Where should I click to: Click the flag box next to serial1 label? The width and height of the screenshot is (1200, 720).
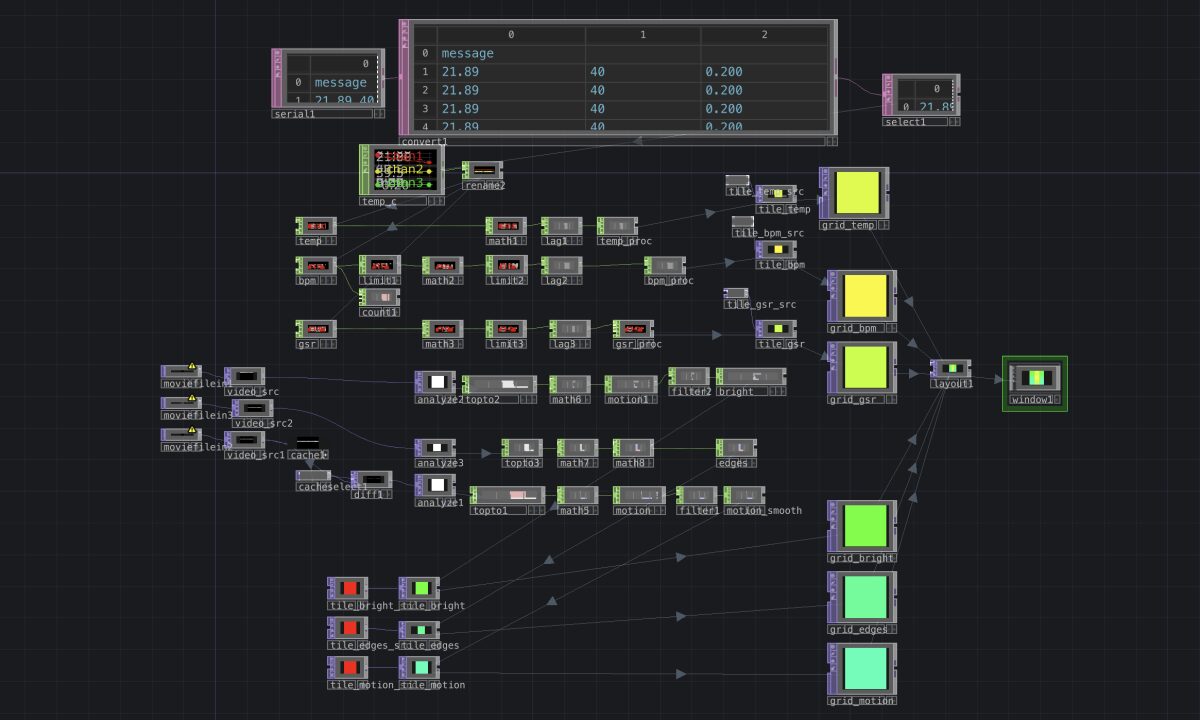378,114
